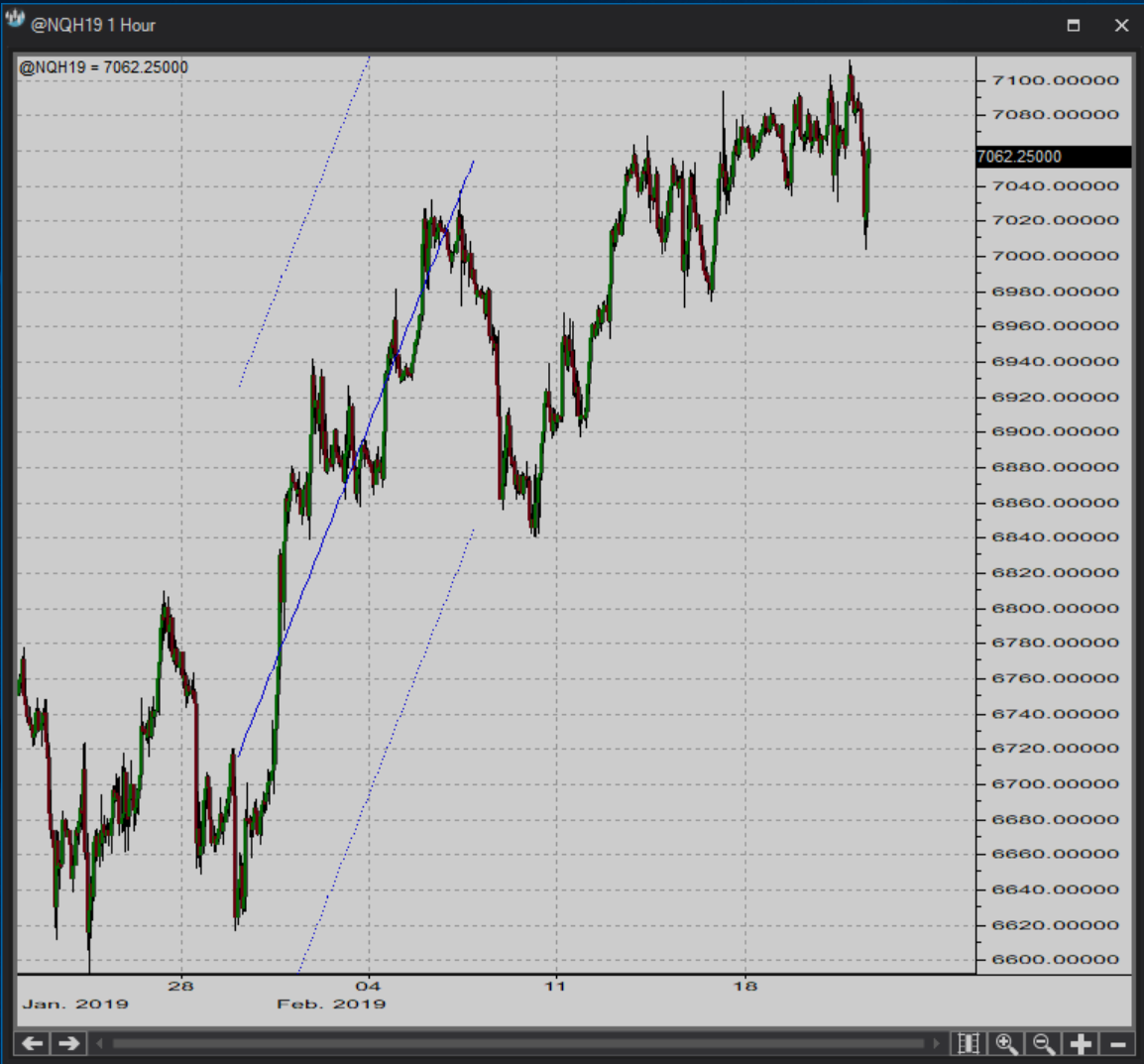Click the scroll chart right arrow button

coord(68,1043)
